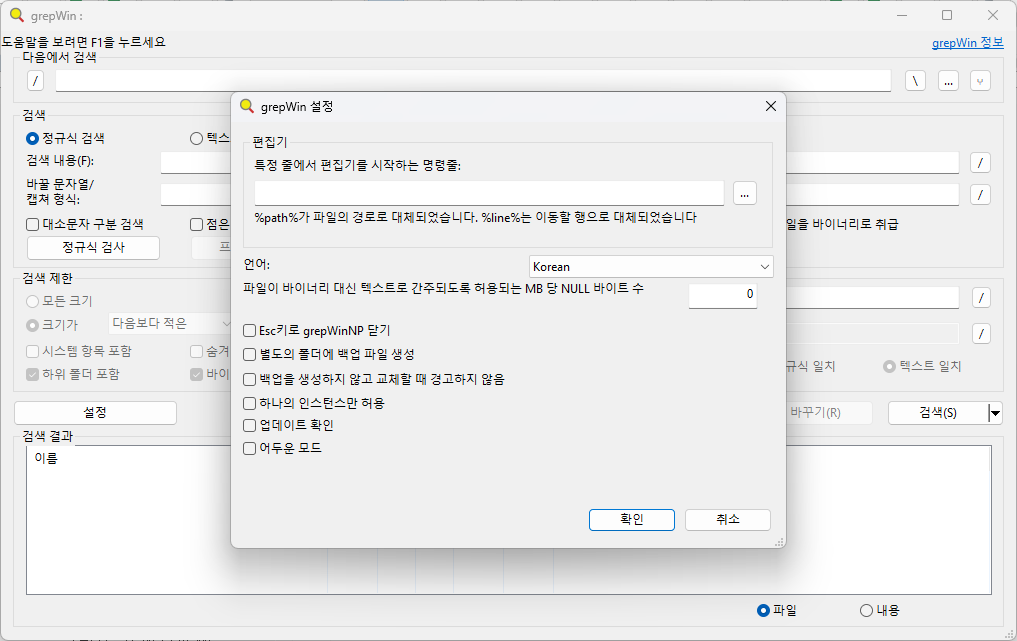This screenshot has width=1017, height=641.
Task: Click the '/' button beside 검색 내용 field
Action: point(980,162)
